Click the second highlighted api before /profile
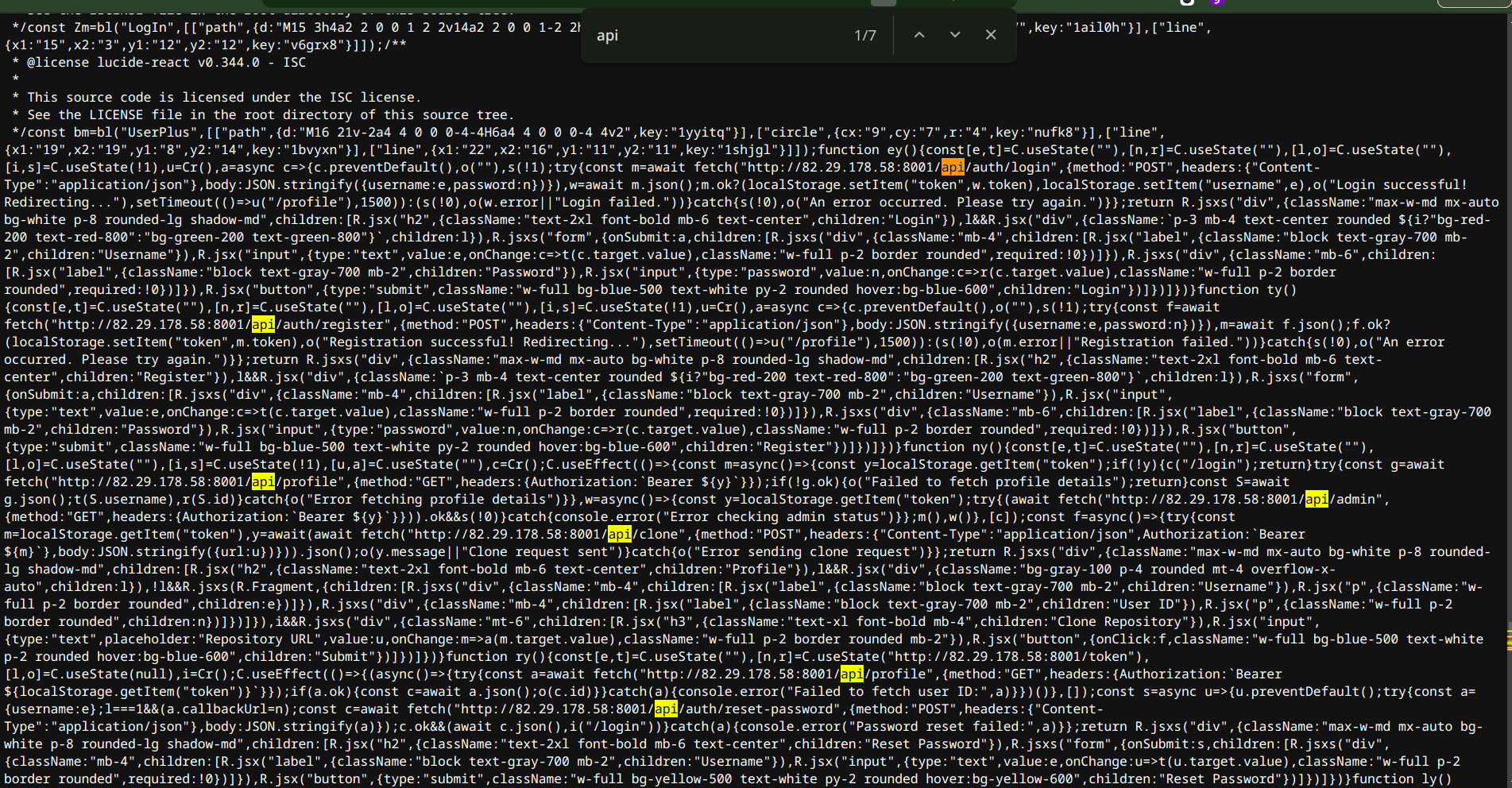 coord(852,674)
